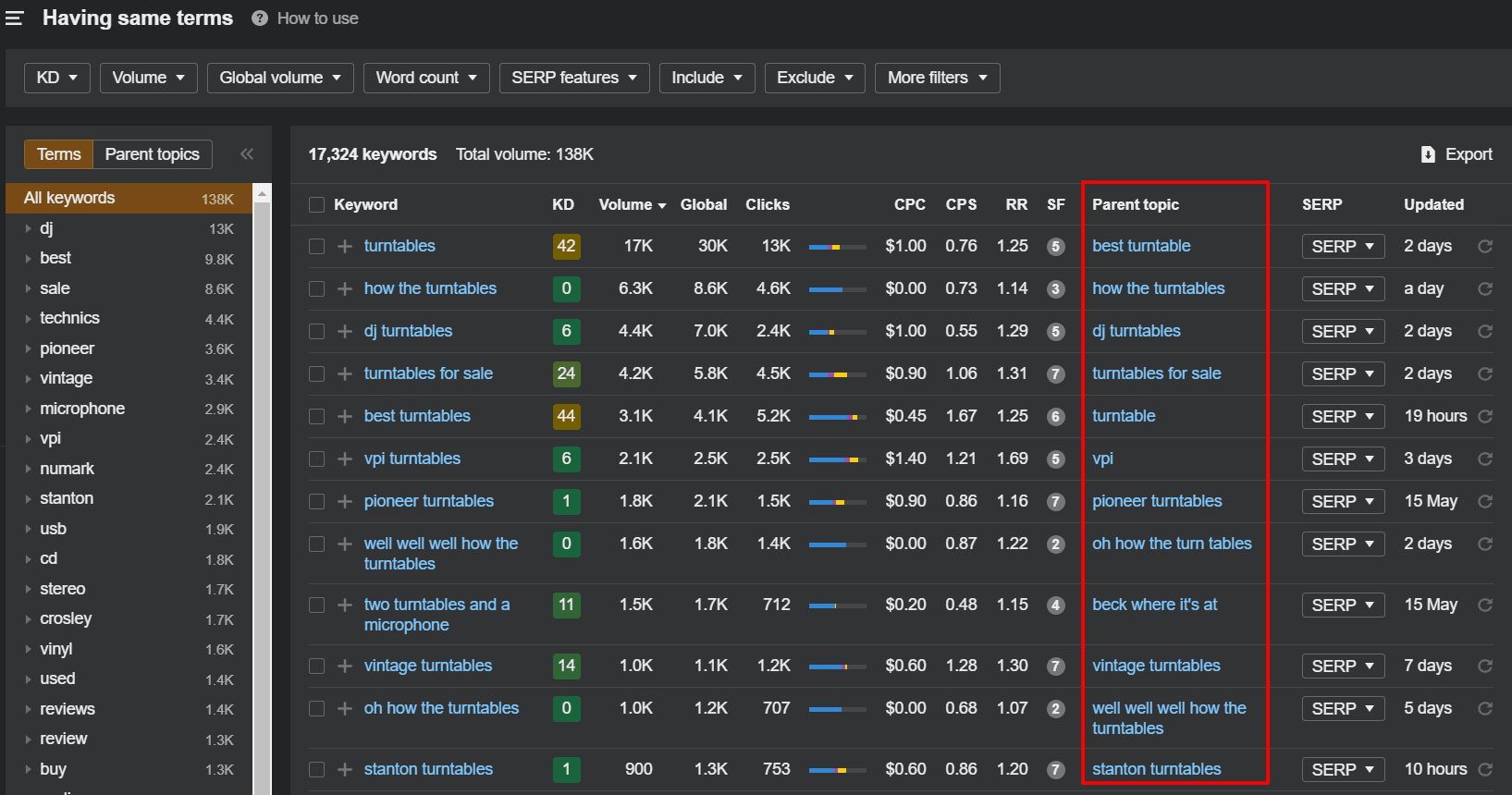Open the 'vpi turntables' keyword link
The image size is (1512, 795).
(x=412, y=459)
